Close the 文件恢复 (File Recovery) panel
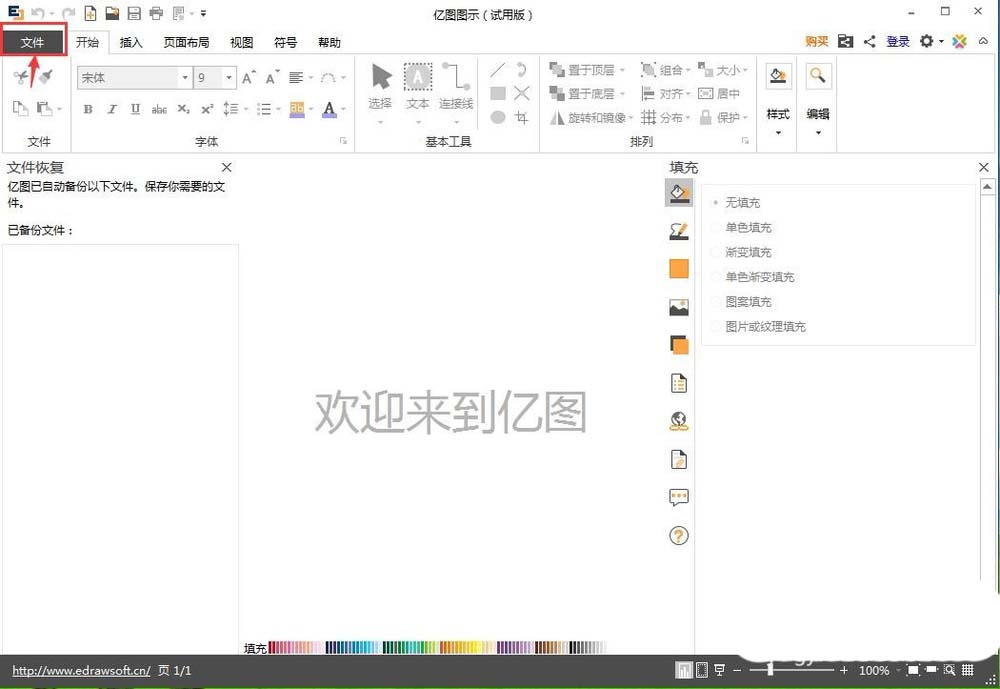The height and width of the screenshot is (689, 1000). (x=226, y=167)
